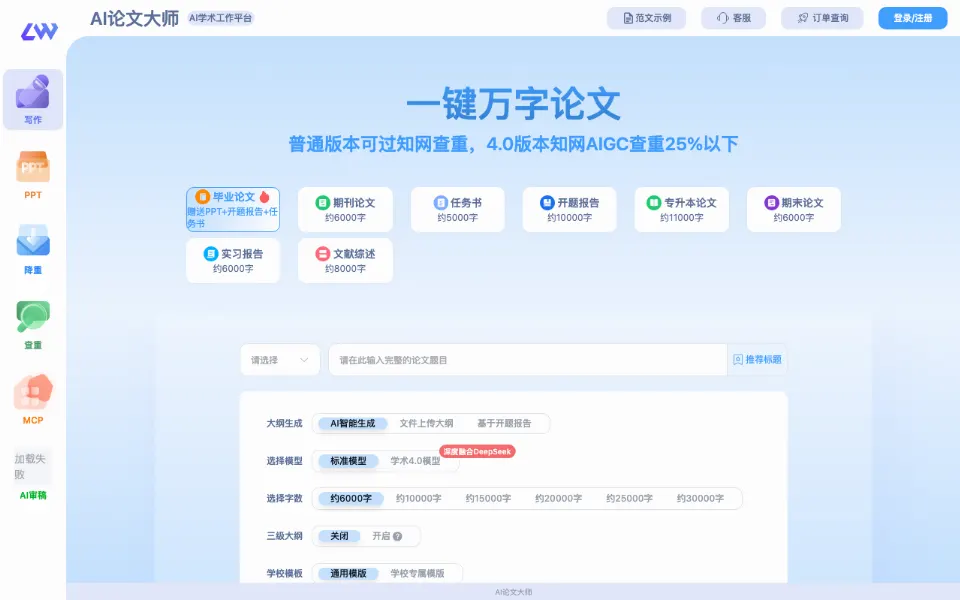
Task: Set 三级大纲 to 开启
Action: pos(381,536)
